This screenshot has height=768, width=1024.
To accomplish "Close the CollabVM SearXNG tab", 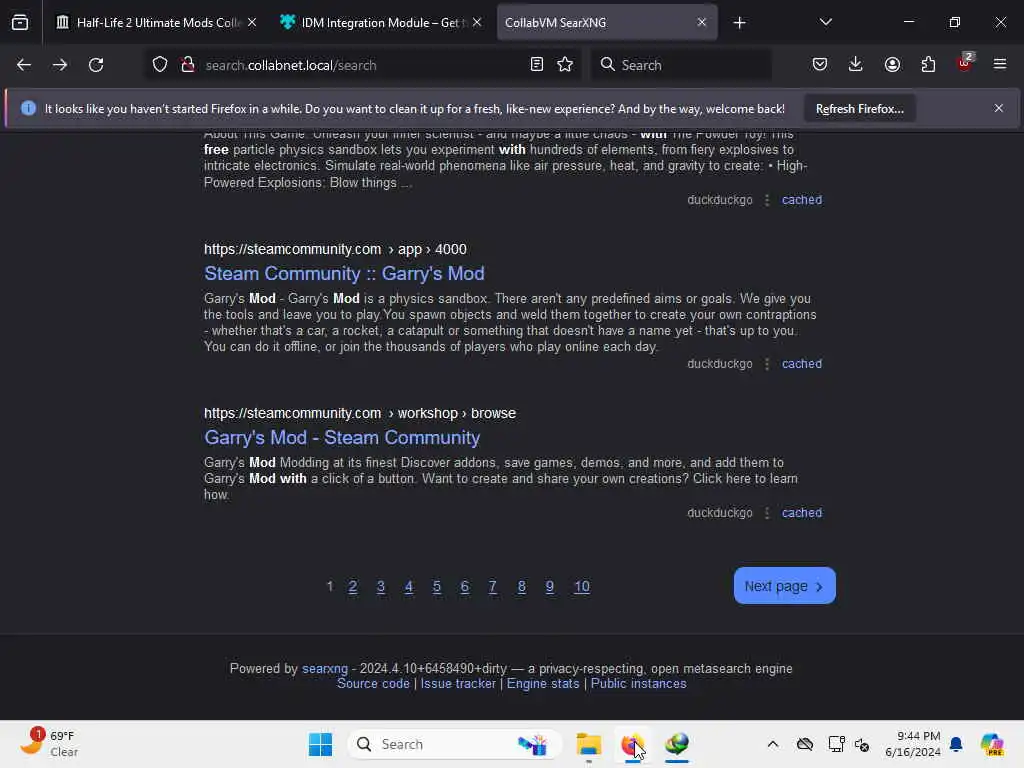I will pyautogui.click(x=702, y=22).
